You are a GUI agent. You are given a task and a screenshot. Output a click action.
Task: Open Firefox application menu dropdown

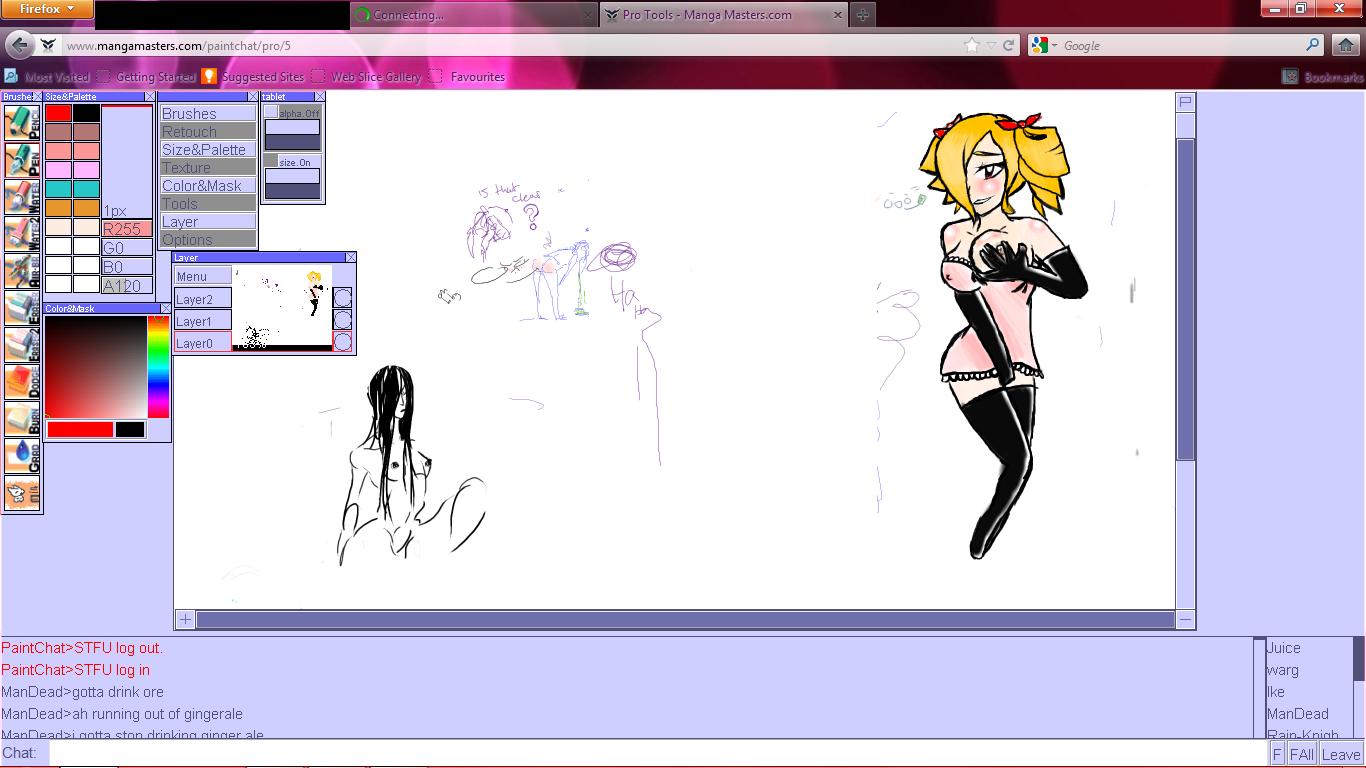click(x=47, y=9)
